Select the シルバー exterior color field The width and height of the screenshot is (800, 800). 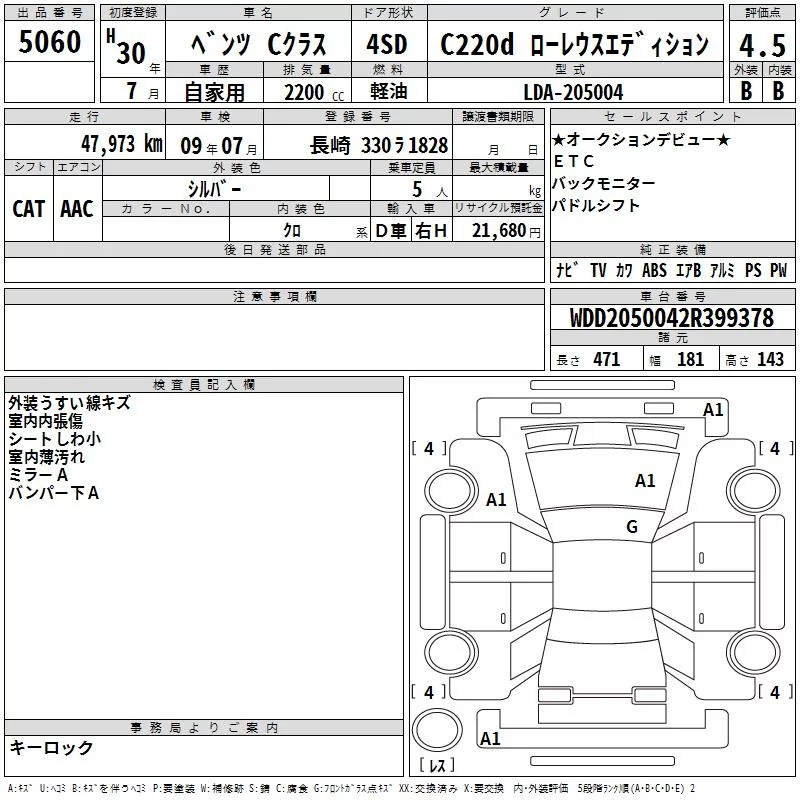[214, 188]
